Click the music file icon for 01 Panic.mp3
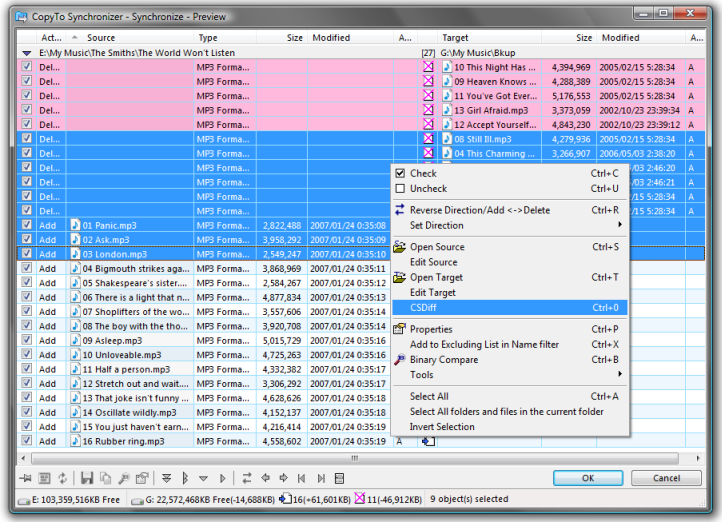The width and height of the screenshot is (722, 522). 74,226
